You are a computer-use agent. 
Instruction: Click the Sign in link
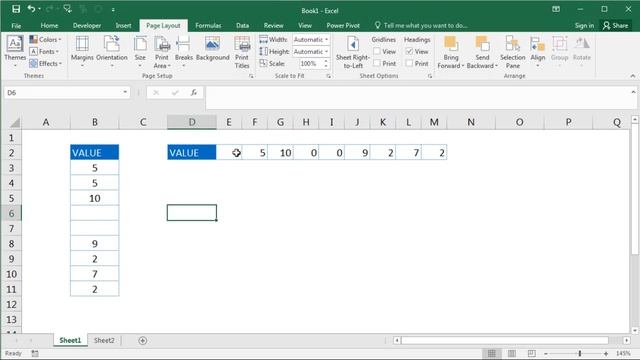click(584, 26)
